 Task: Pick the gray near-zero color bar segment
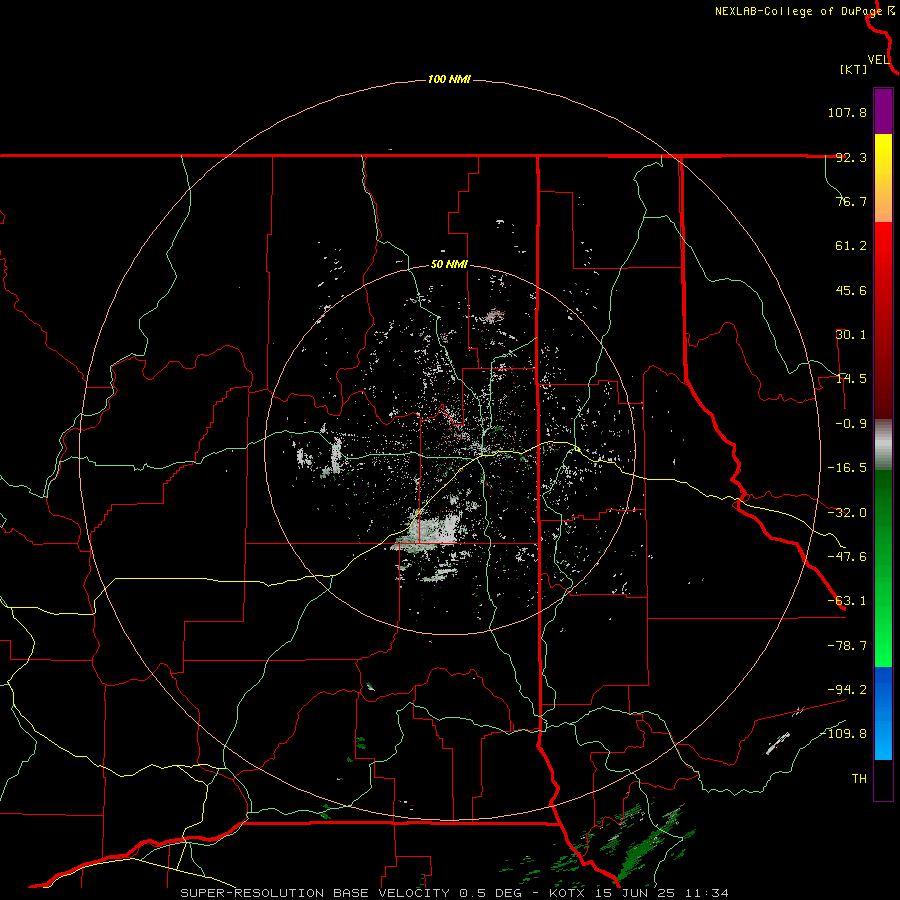click(883, 445)
